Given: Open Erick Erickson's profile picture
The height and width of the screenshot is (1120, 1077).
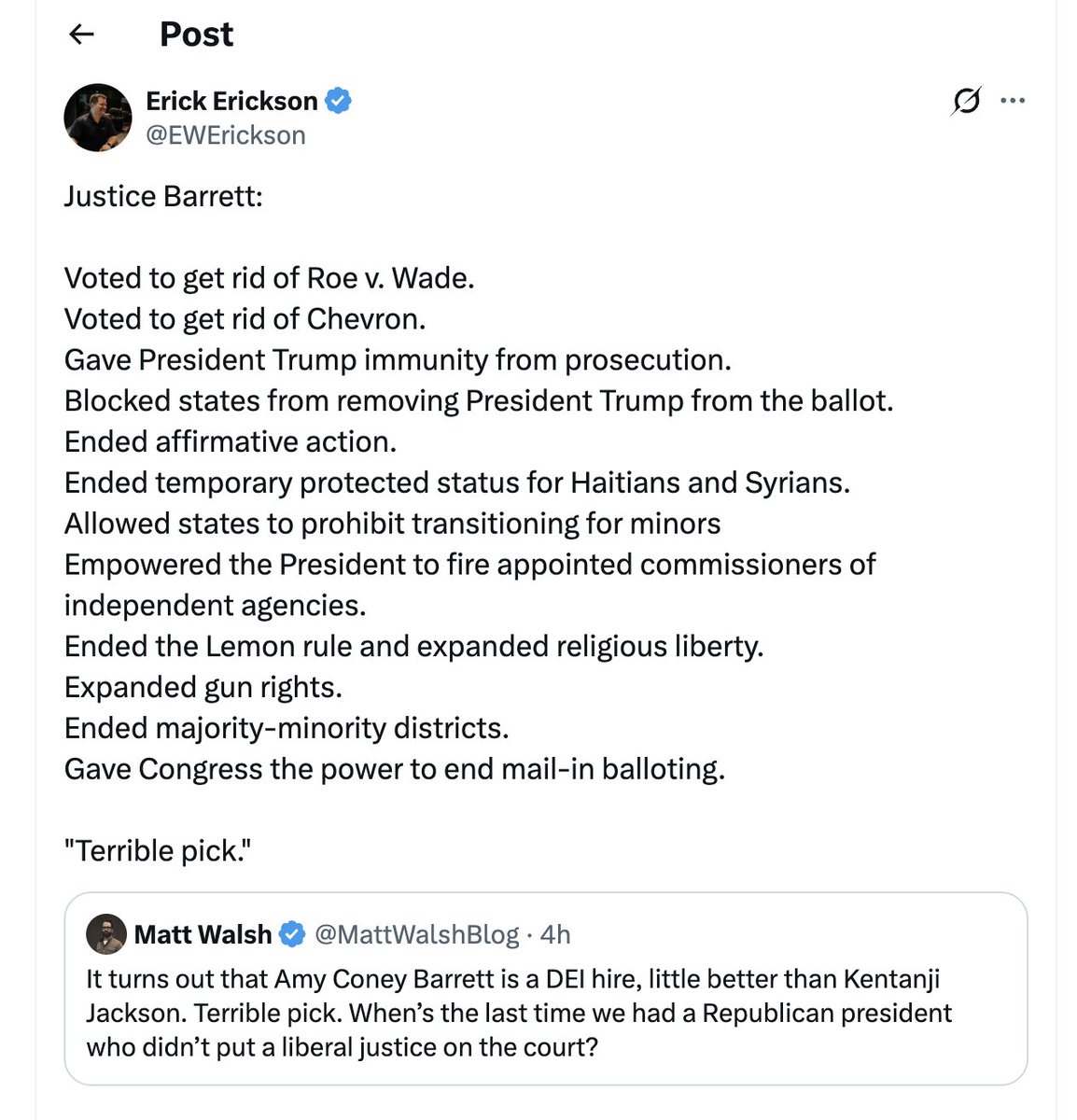Looking at the screenshot, I should point(98,118).
